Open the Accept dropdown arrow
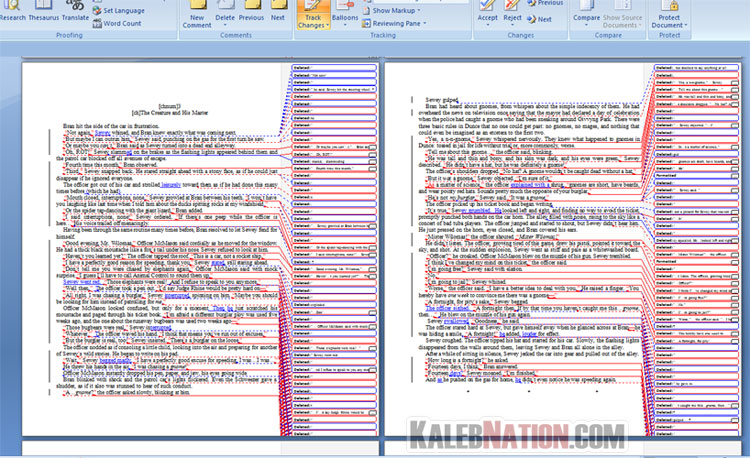Image resolution: width=750 pixels, height=458 pixels. tap(487, 25)
